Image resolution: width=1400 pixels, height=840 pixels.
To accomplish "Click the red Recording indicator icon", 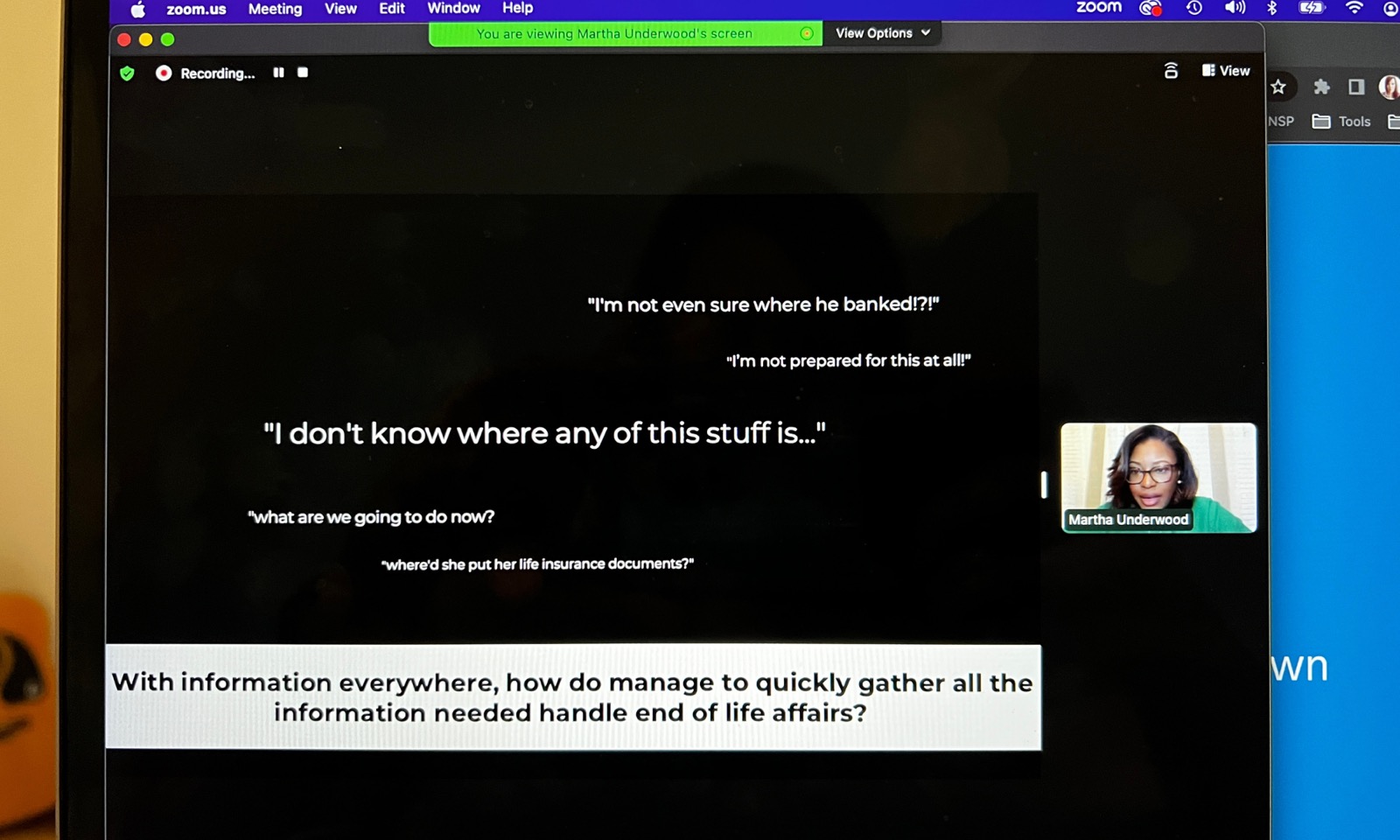I will click(x=164, y=73).
